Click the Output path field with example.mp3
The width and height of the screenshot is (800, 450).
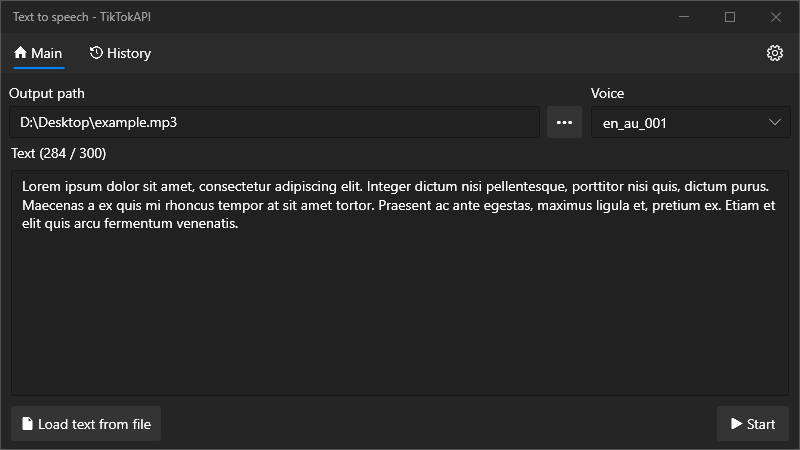(x=275, y=123)
